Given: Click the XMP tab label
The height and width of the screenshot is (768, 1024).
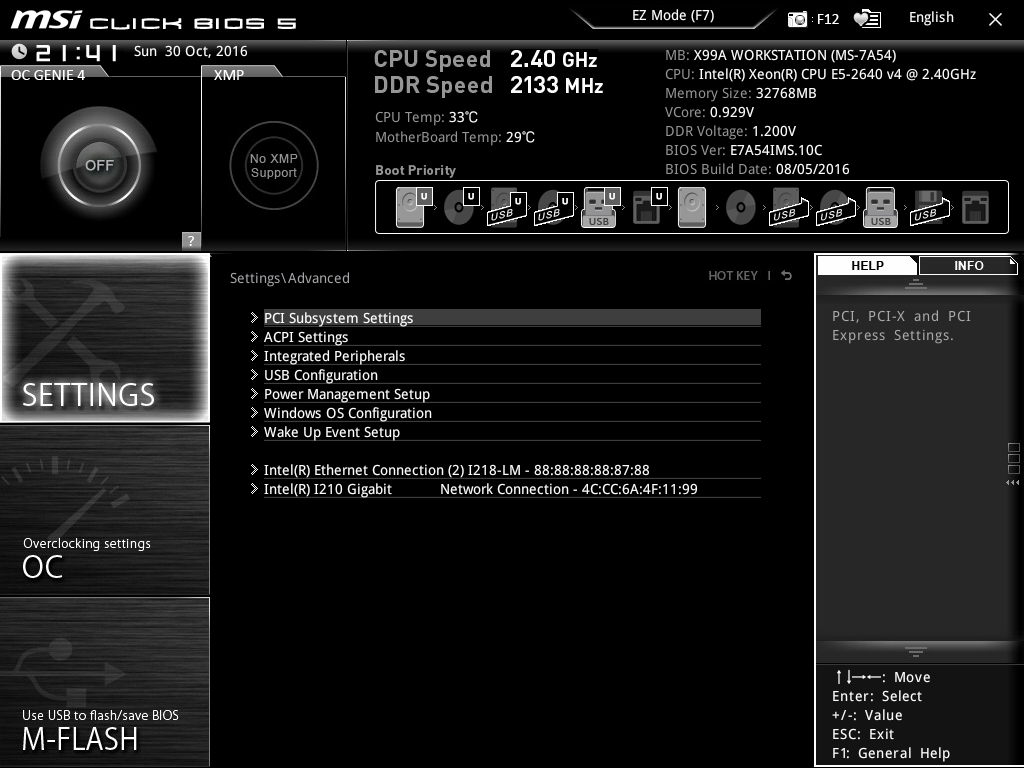Looking at the screenshot, I should (229, 75).
